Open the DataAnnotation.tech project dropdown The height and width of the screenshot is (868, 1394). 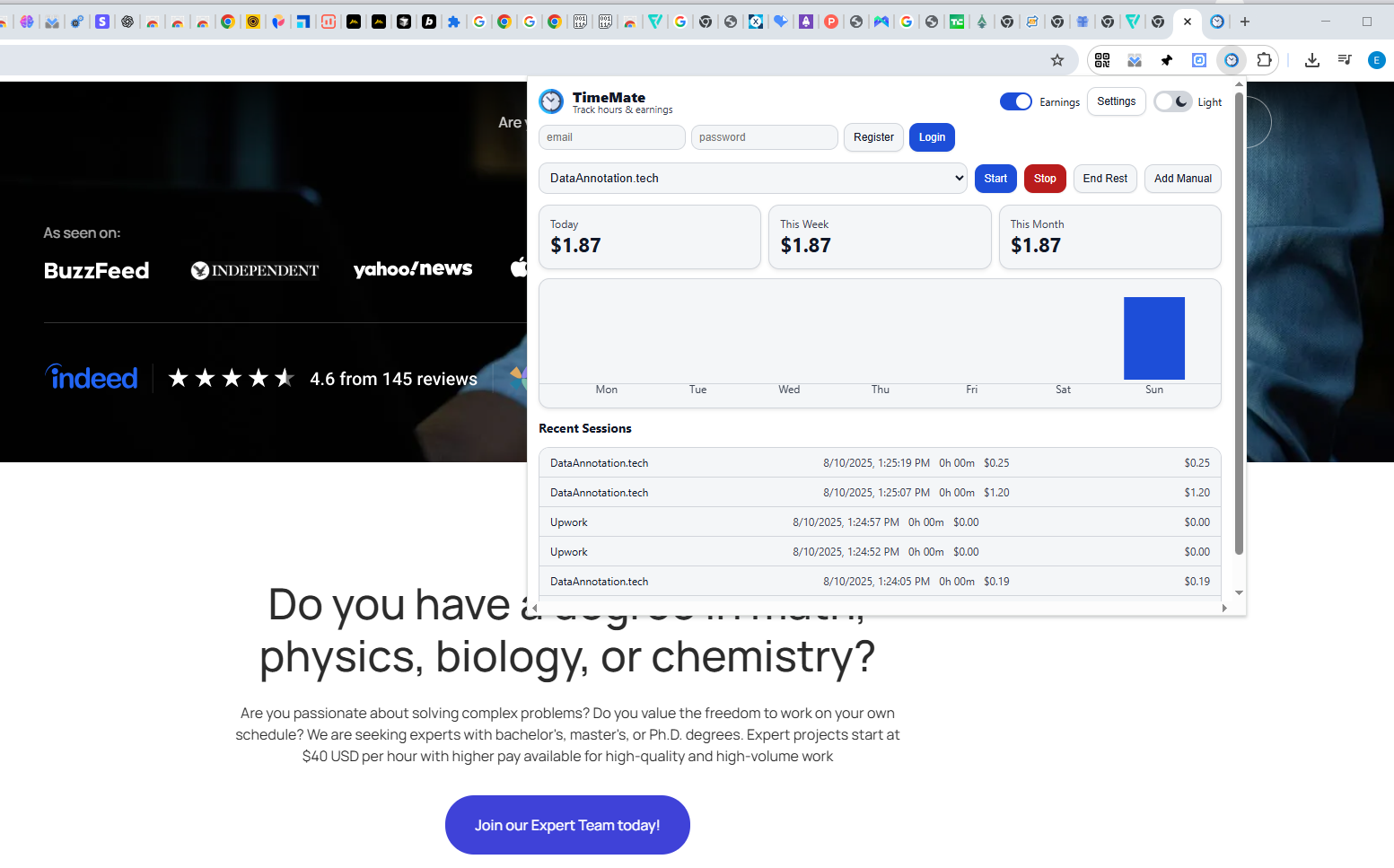tap(753, 178)
